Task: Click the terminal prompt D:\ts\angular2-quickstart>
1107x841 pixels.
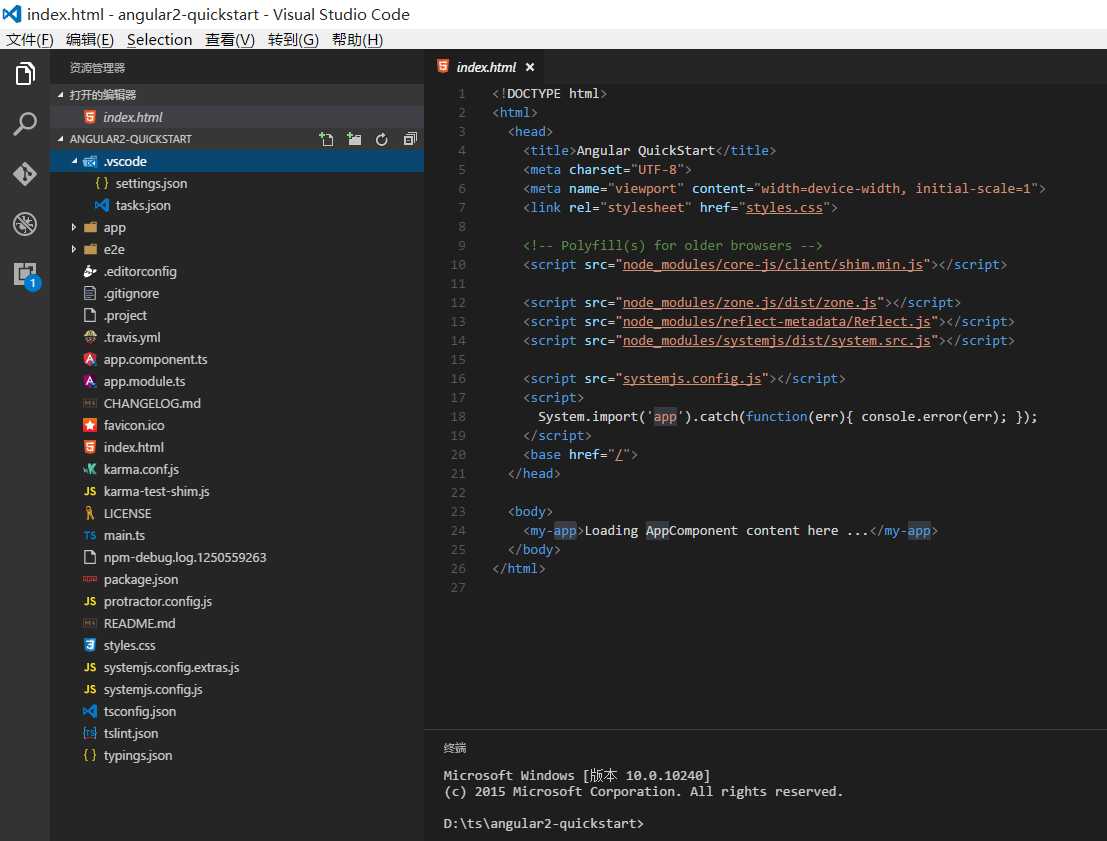Action: point(544,823)
